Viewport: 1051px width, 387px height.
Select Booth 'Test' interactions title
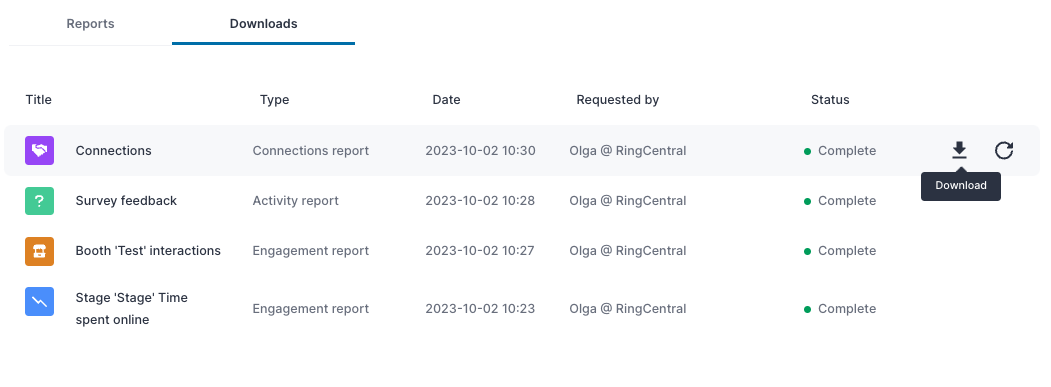click(148, 250)
